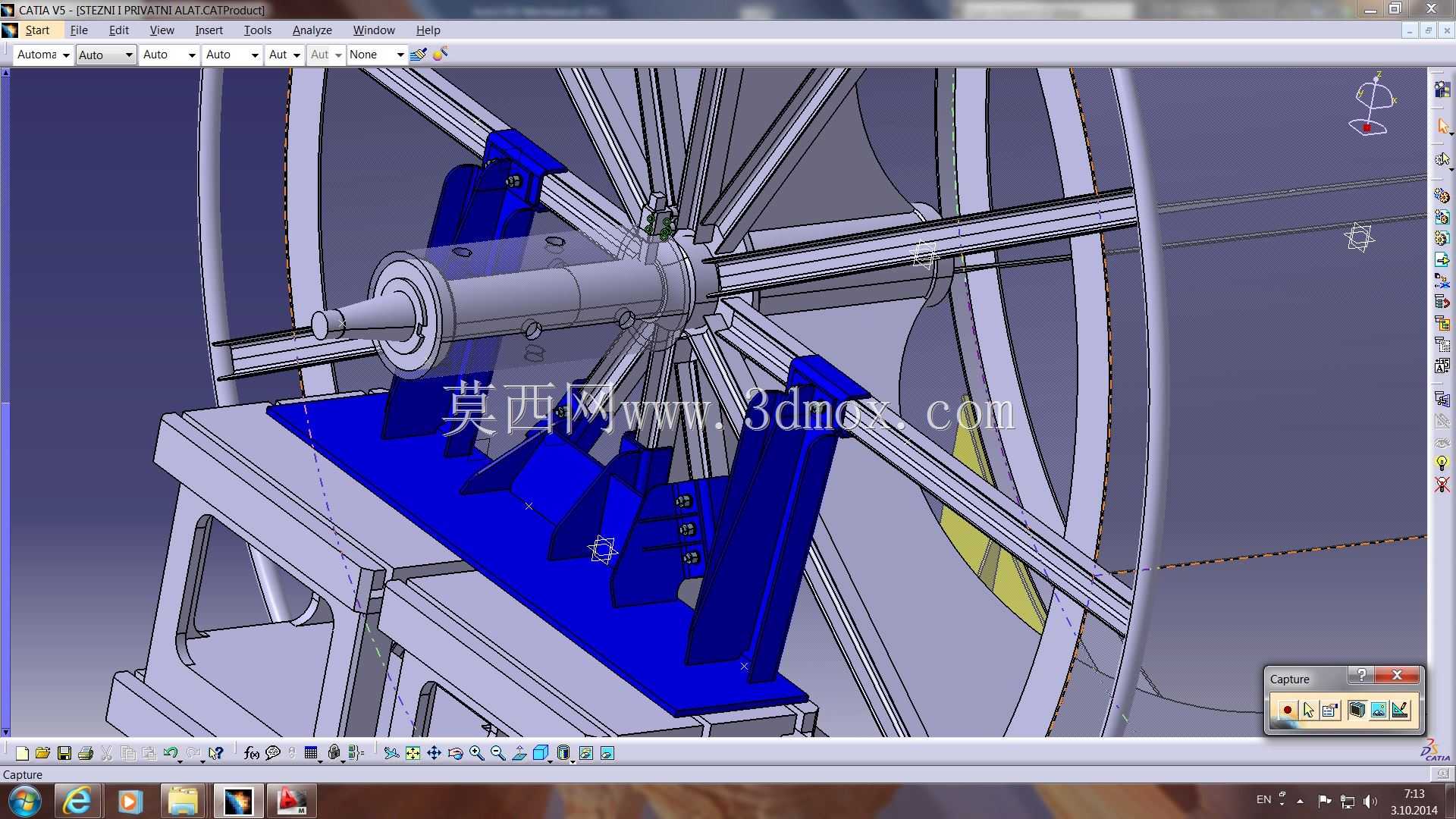The width and height of the screenshot is (1456, 819).
Task: Click the Swap Visible Space icon
Action: tap(607, 753)
